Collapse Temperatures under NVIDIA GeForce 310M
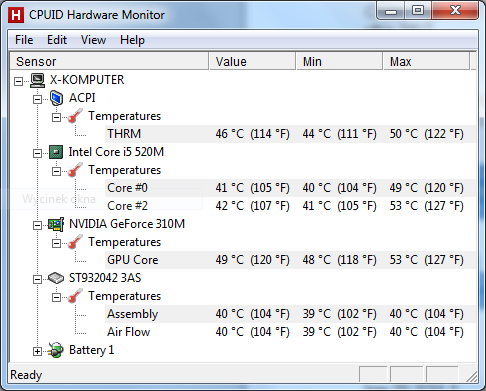This screenshot has height=391, width=486. [56, 243]
